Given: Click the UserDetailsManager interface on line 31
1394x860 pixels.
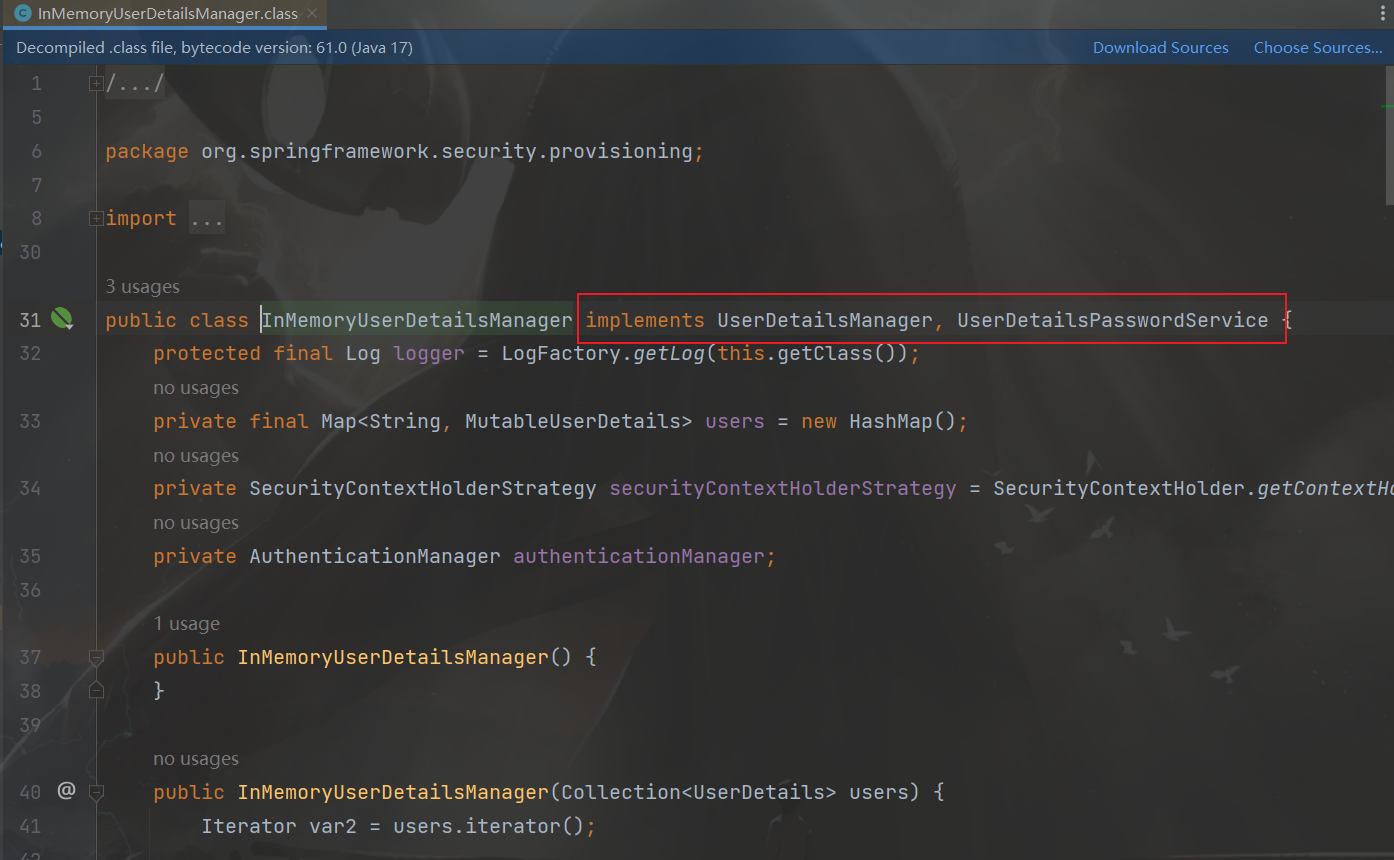Looking at the screenshot, I should click(x=824, y=320).
